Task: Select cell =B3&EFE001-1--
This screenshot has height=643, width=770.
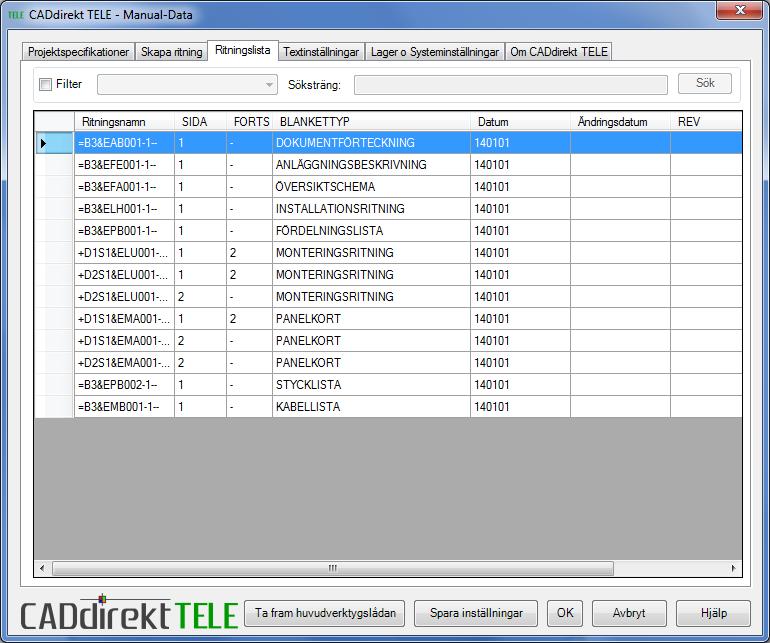Action: coord(124,165)
